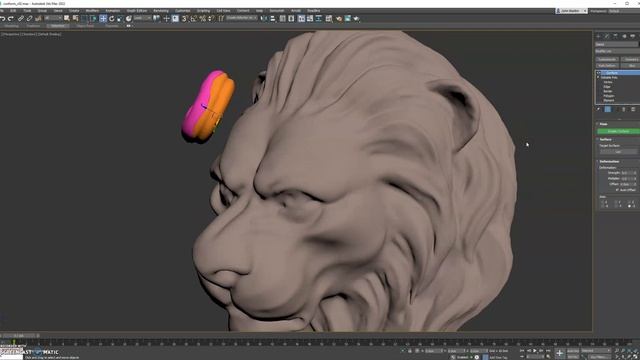The image size is (640, 360).
Task: Click the Configure Modifier Sets icon
Action: click(633, 109)
